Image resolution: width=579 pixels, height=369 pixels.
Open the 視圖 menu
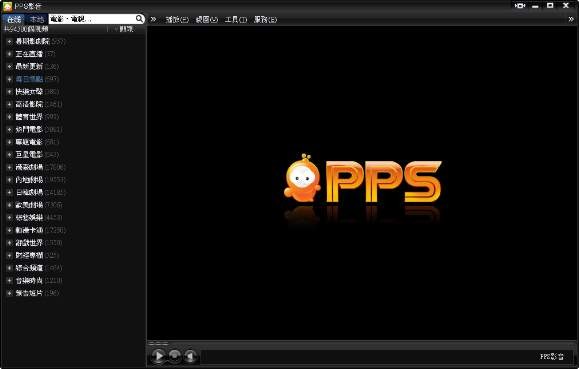tap(206, 20)
